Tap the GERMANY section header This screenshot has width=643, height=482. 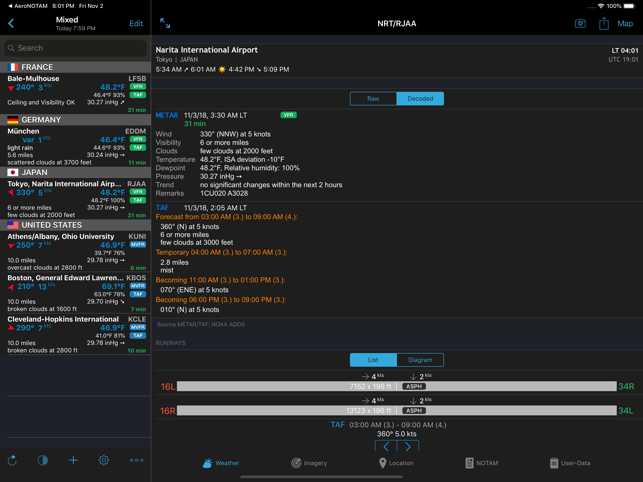pos(75,120)
